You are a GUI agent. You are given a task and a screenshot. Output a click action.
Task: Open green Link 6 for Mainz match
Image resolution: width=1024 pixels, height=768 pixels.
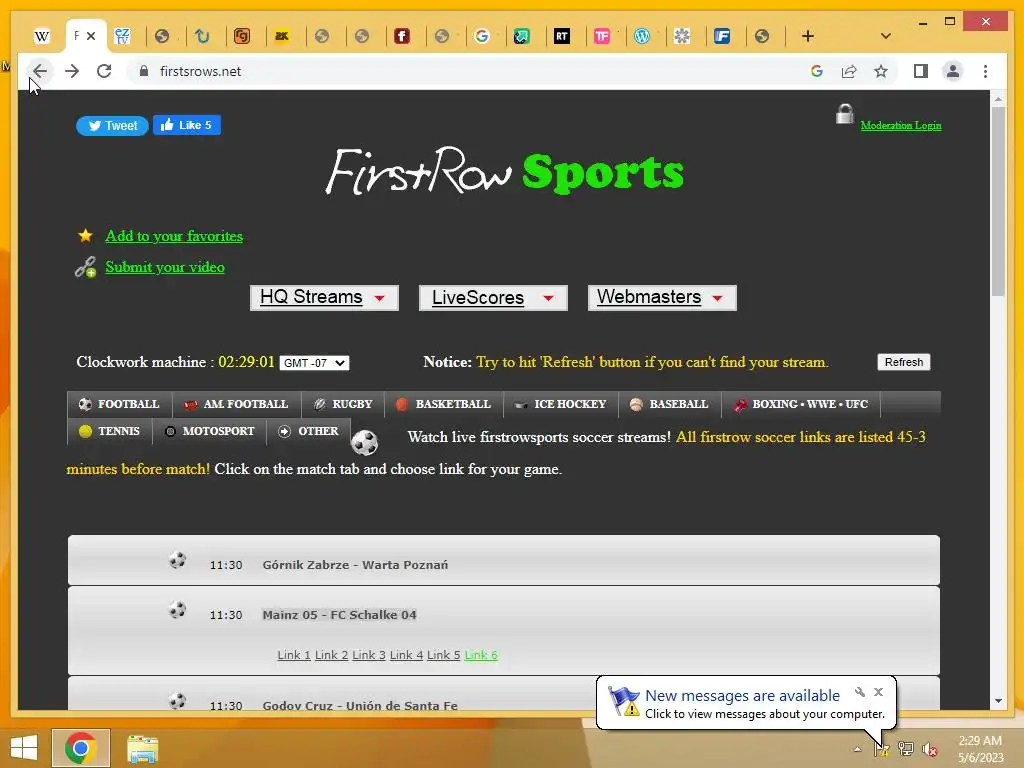(x=481, y=655)
